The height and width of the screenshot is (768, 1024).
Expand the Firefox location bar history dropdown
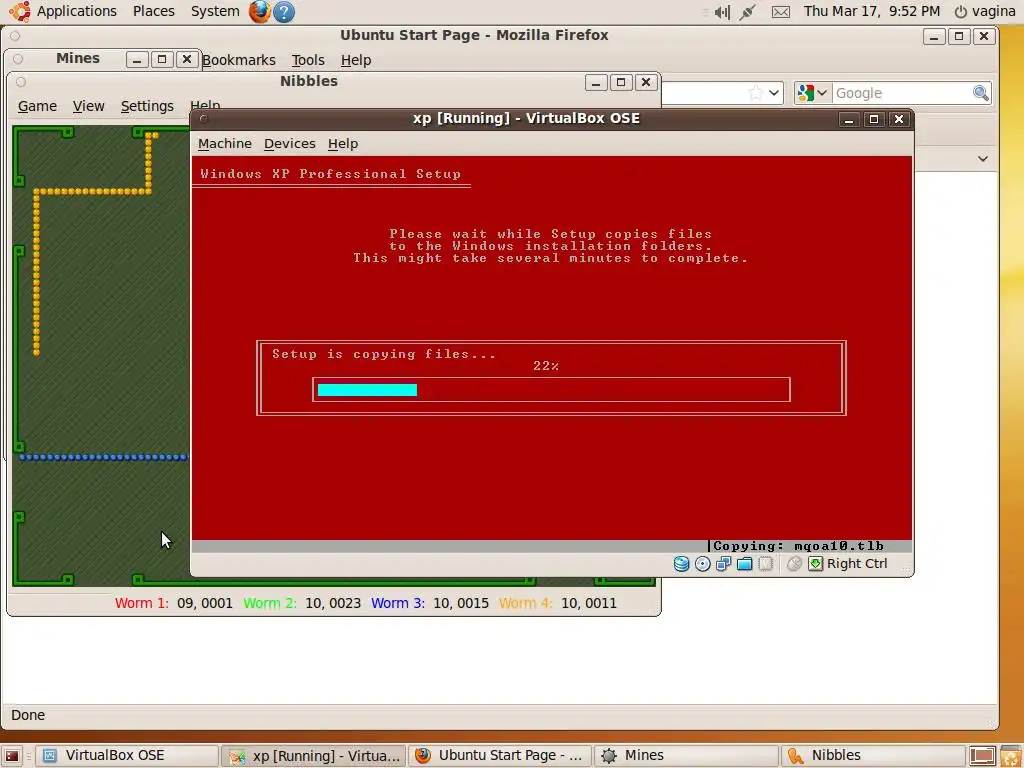(774, 93)
